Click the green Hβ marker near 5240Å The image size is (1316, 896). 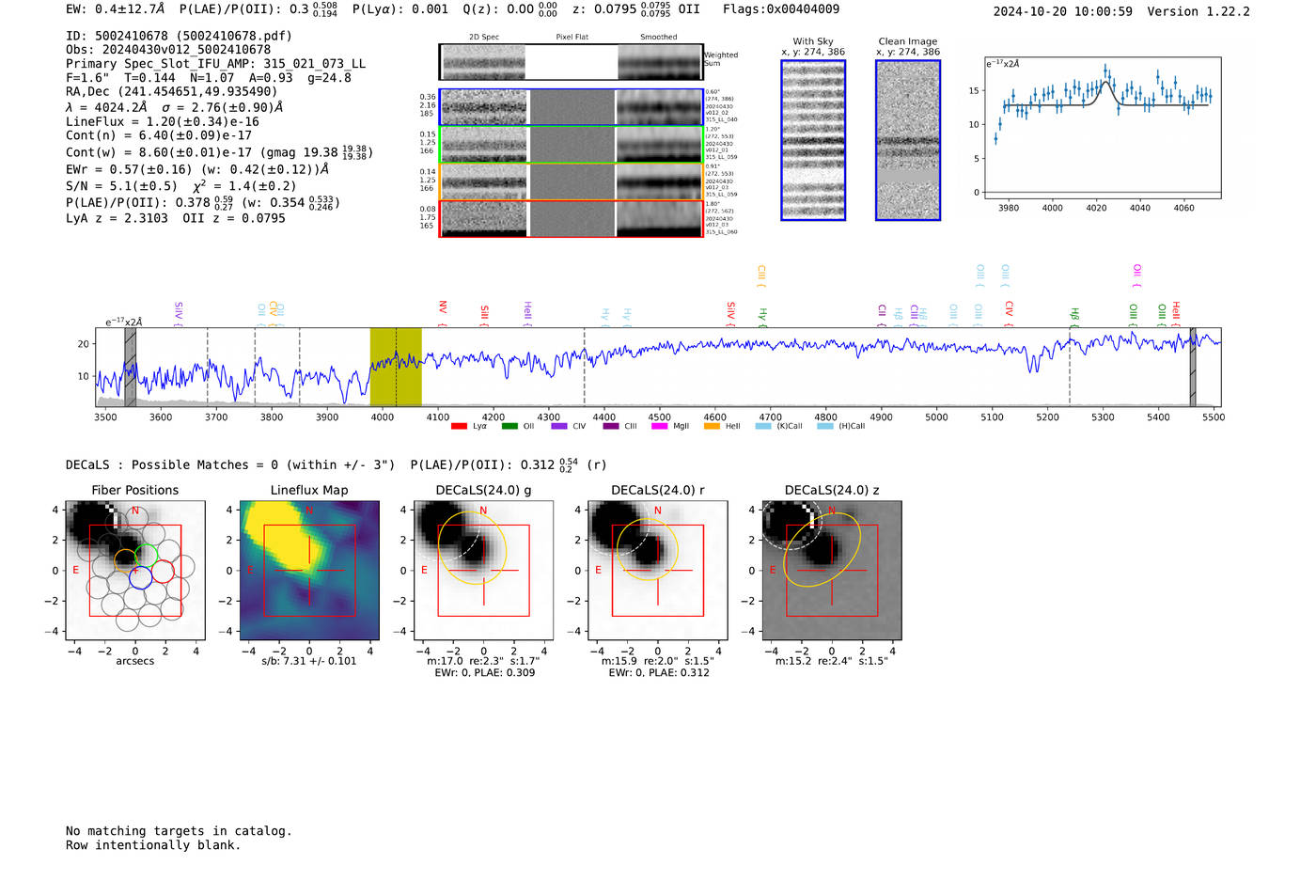click(x=1074, y=316)
